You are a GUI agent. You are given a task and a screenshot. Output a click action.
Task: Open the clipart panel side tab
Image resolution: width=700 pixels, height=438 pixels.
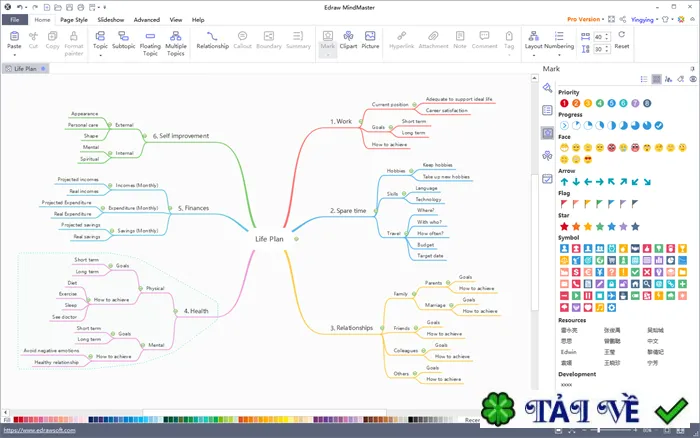click(x=547, y=155)
